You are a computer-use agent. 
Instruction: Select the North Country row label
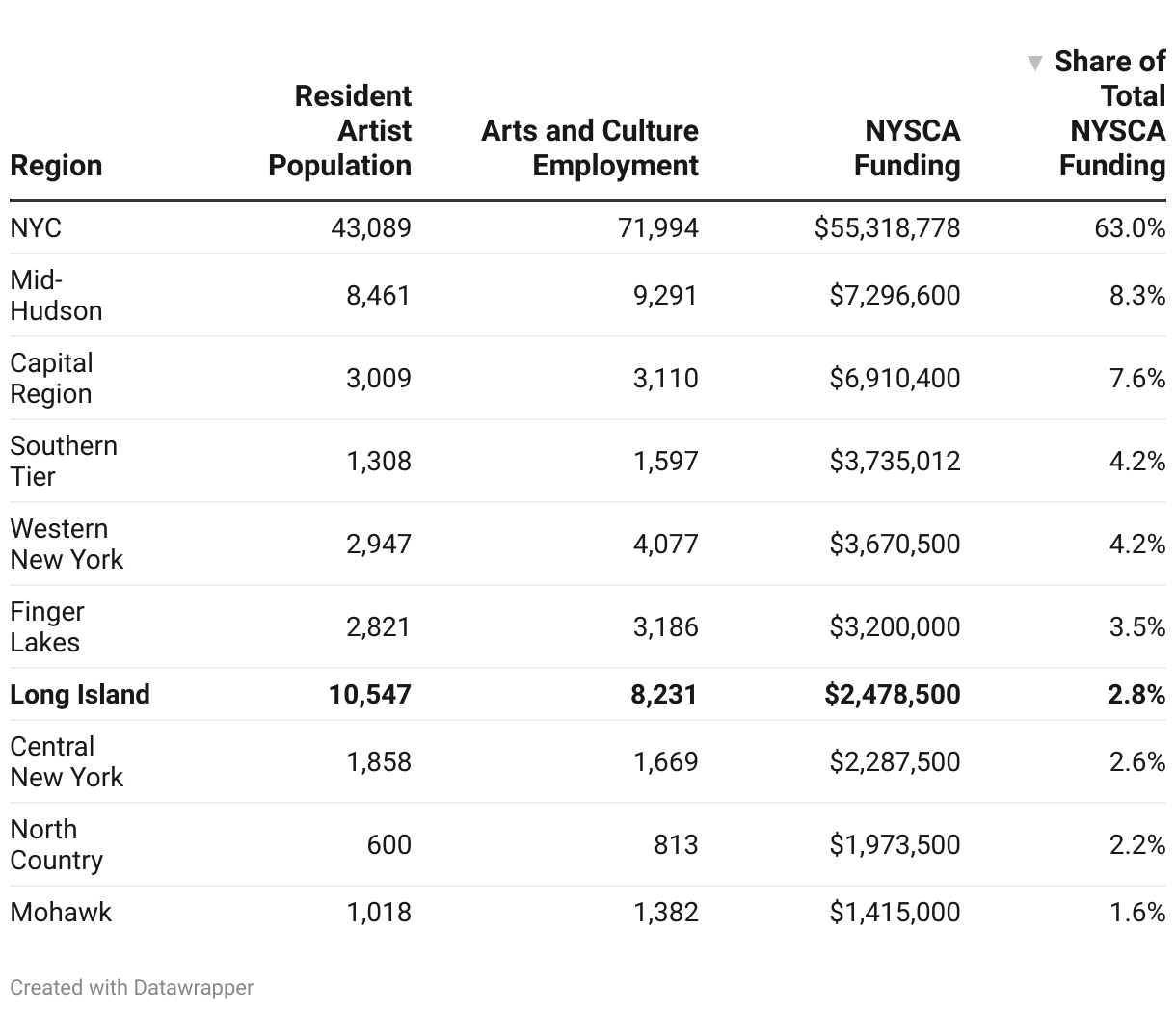click(56, 845)
